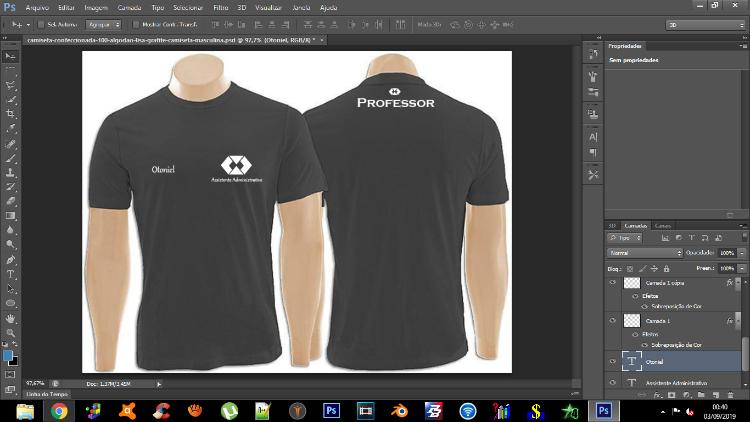This screenshot has height=422, width=750.
Task: Enable Mostrar Contr. Transf. checkbox
Action: [x=136, y=24]
